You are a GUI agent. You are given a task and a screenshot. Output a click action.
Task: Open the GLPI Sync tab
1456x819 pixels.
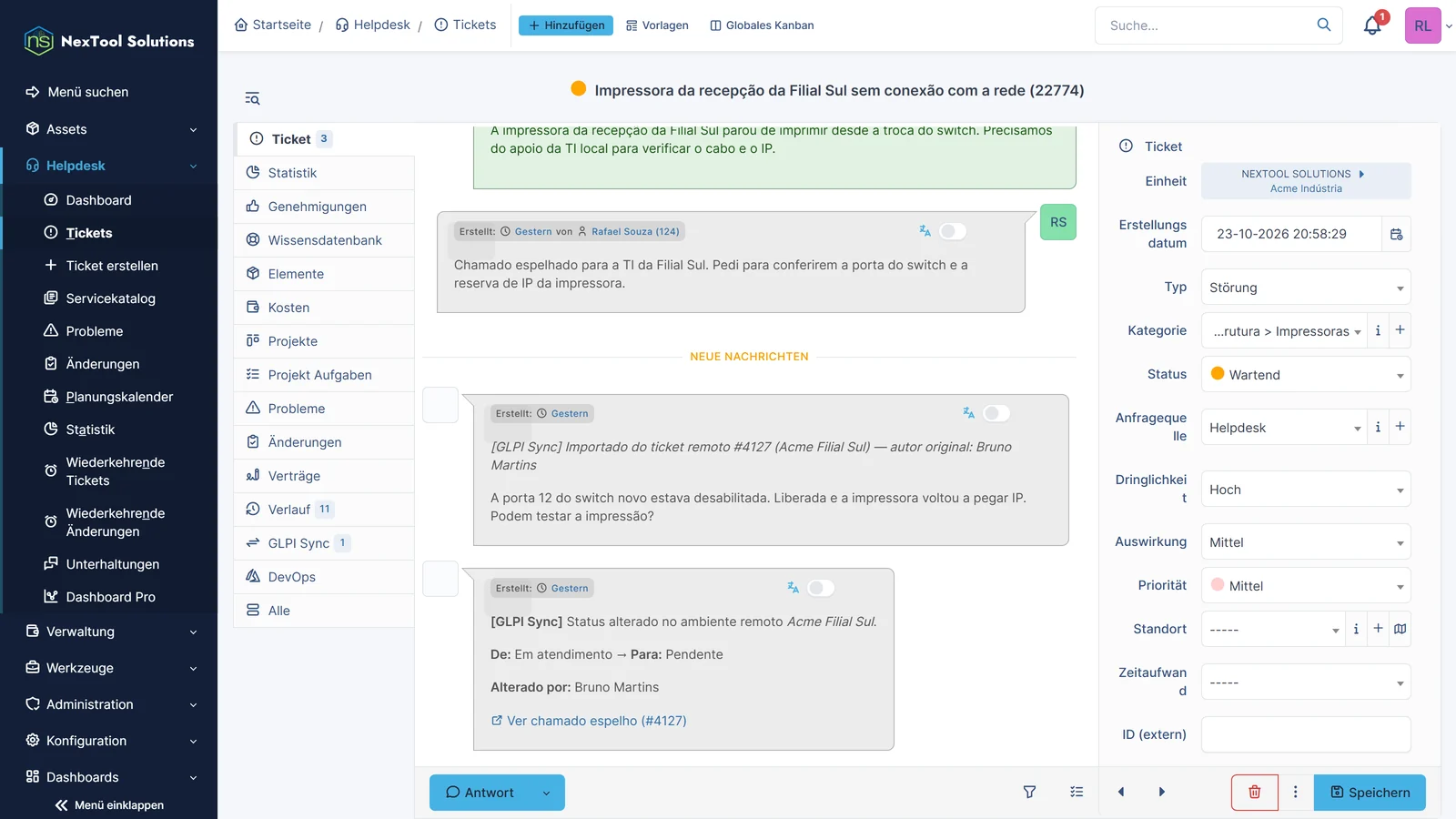pyautogui.click(x=325, y=543)
